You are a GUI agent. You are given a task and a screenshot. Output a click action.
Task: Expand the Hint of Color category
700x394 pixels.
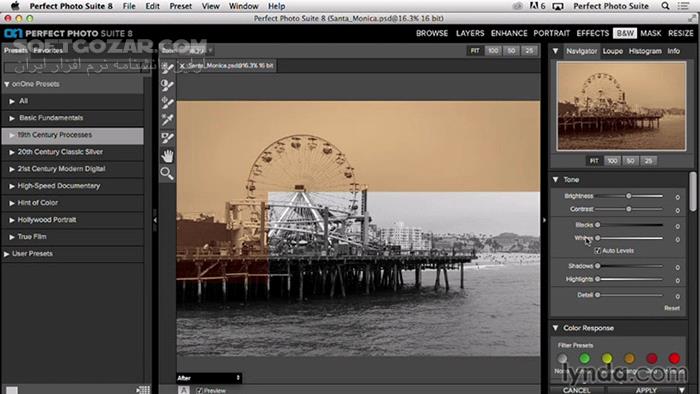[x=12, y=203]
